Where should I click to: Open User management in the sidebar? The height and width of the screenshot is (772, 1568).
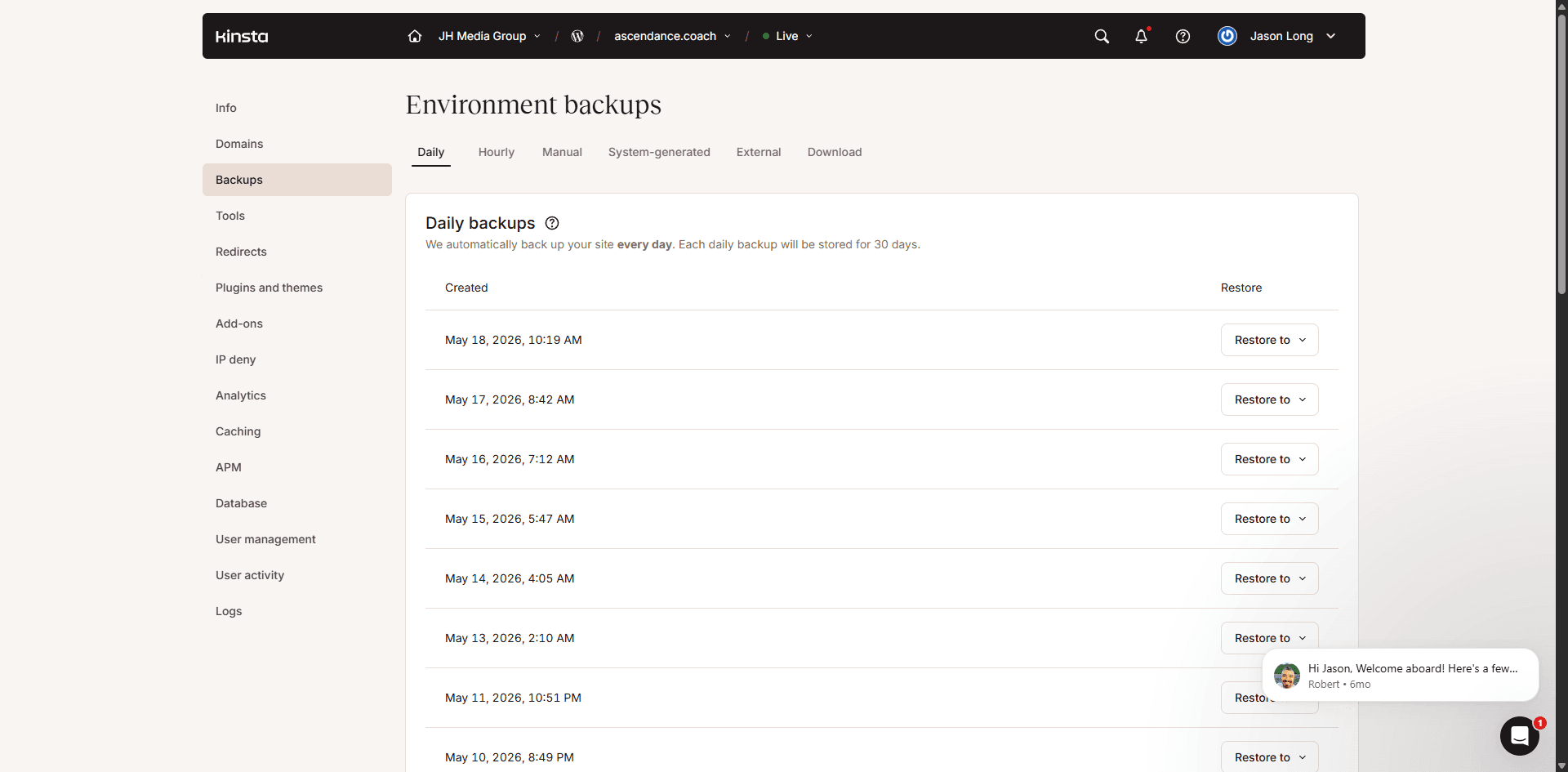[297, 539]
